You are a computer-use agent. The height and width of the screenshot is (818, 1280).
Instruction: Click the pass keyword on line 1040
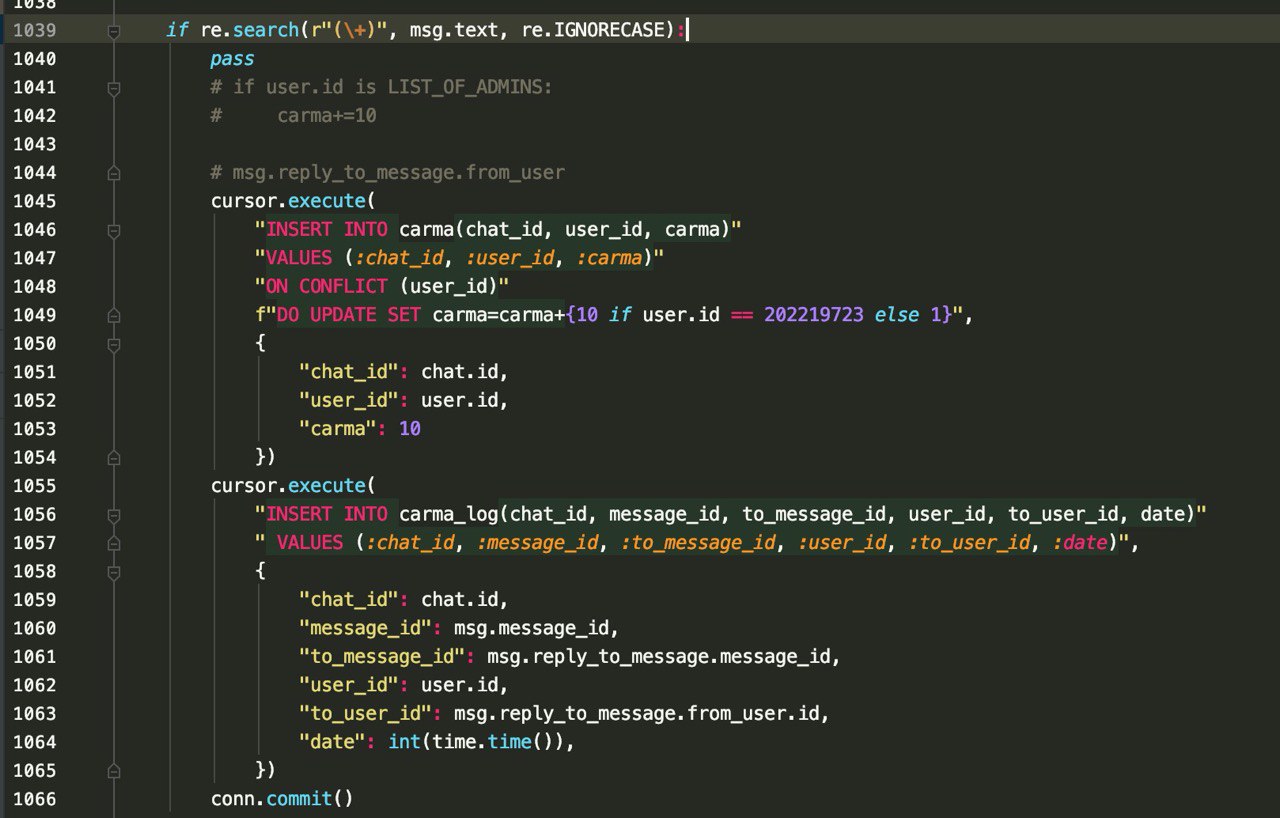tap(232, 59)
